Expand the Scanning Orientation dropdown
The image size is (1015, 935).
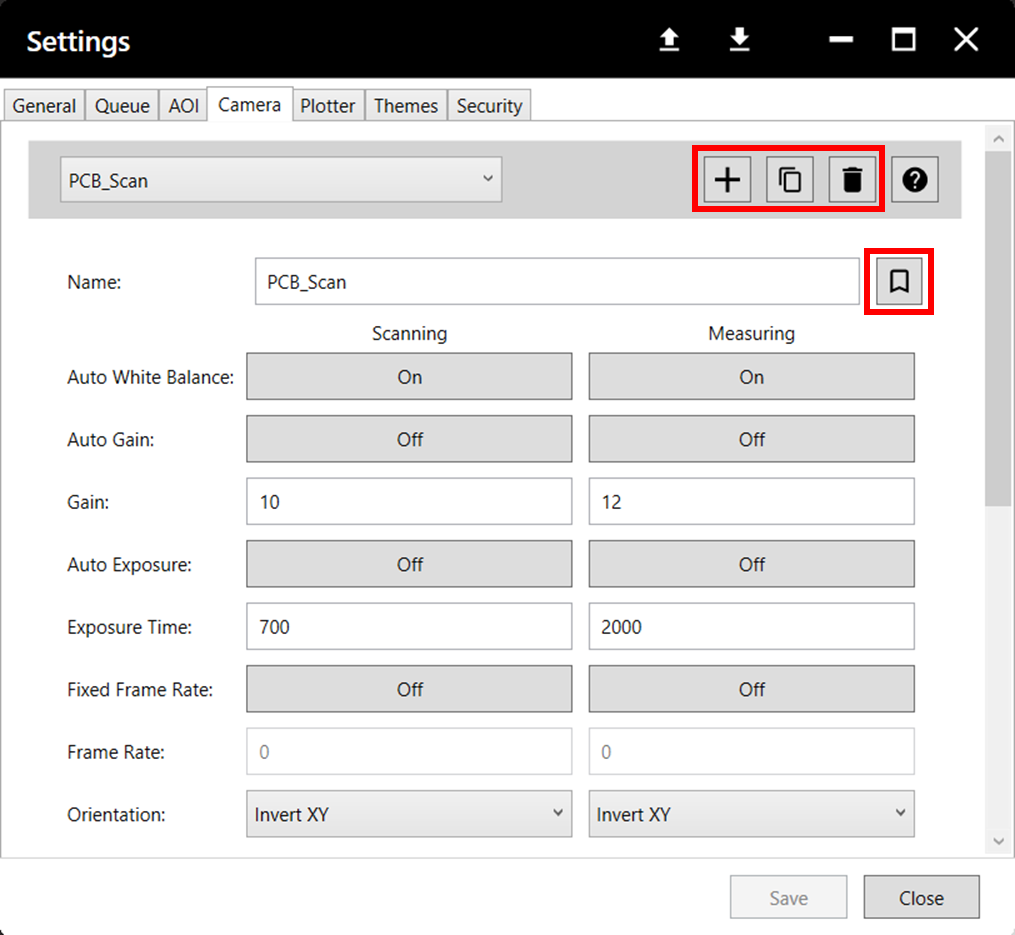tap(409, 814)
